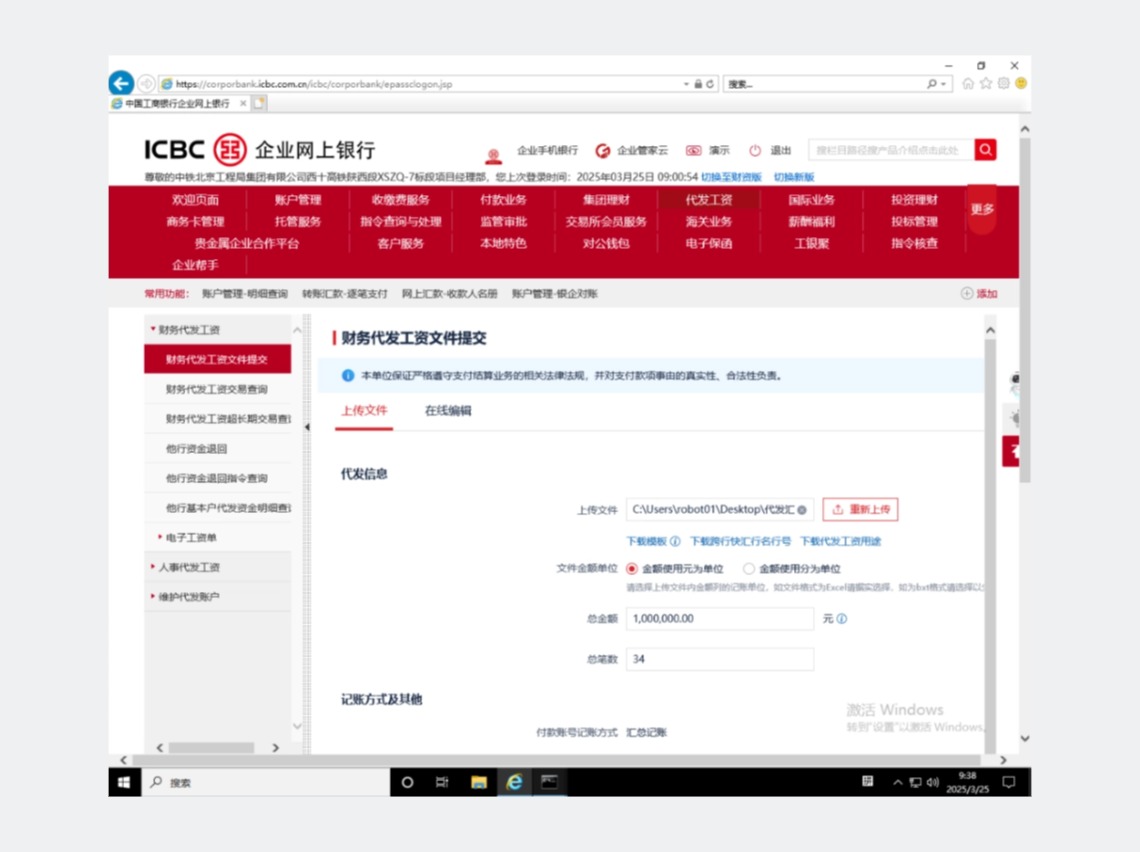Open the notification center icon
The width and height of the screenshot is (1140, 852).
[x=1009, y=782]
